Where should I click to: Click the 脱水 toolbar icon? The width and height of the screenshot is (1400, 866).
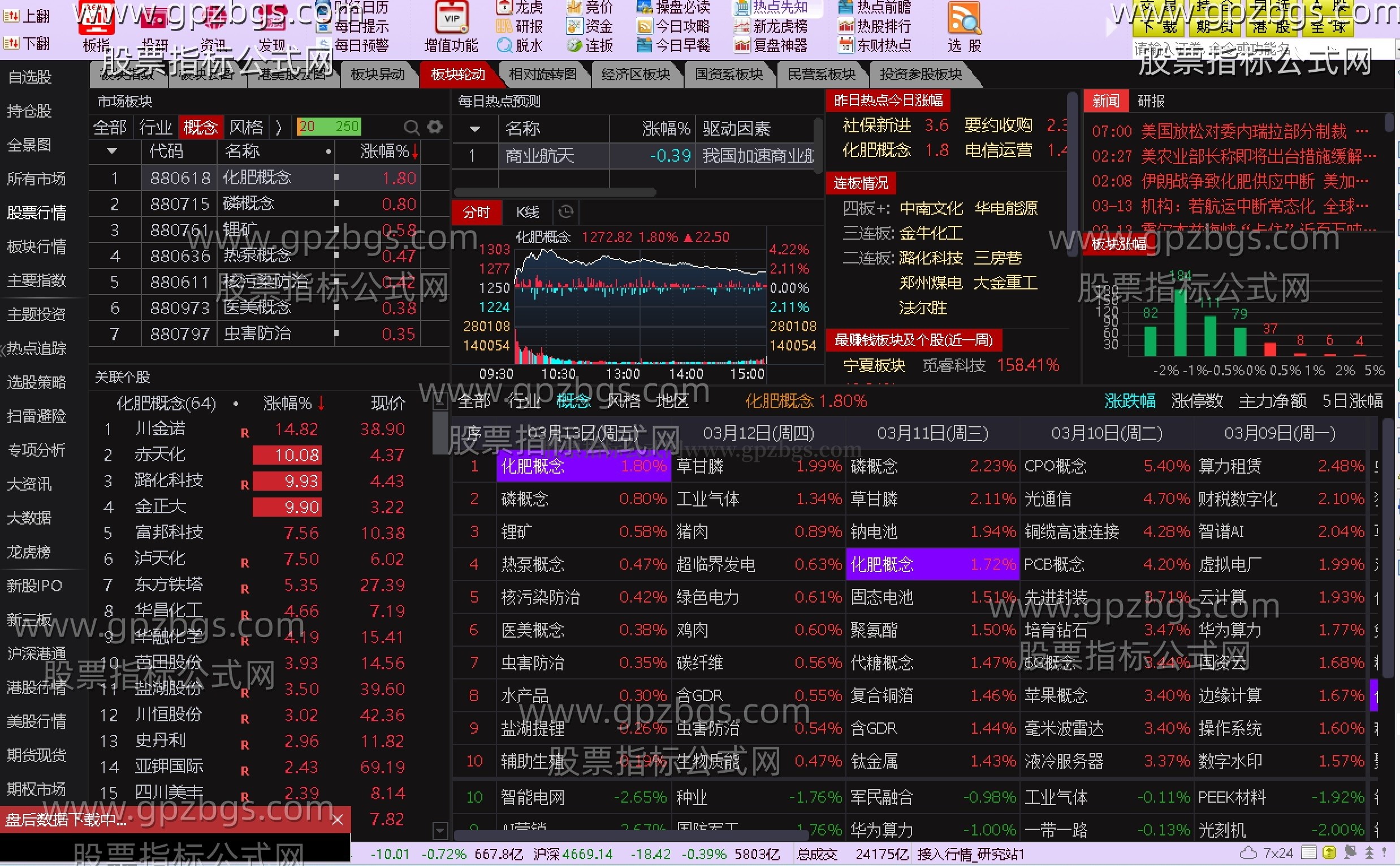pos(505,45)
